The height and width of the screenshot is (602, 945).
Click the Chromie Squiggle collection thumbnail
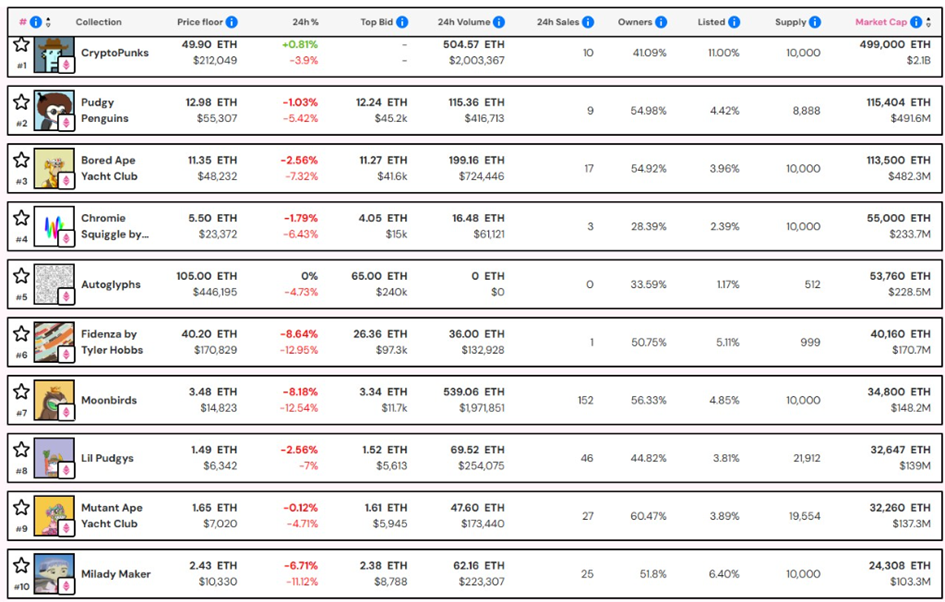tap(54, 226)
